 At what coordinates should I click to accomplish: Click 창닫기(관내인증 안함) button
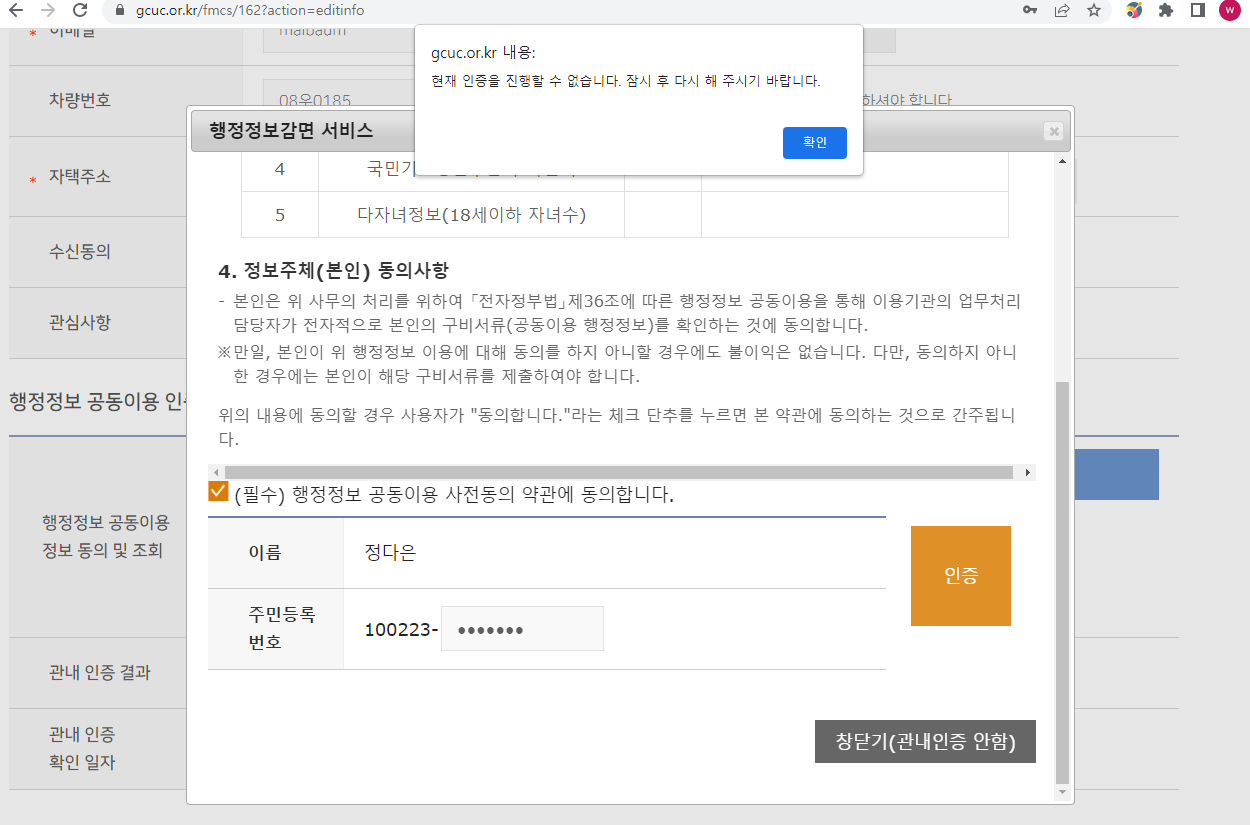pyautogui.click(x=925, y=742)
